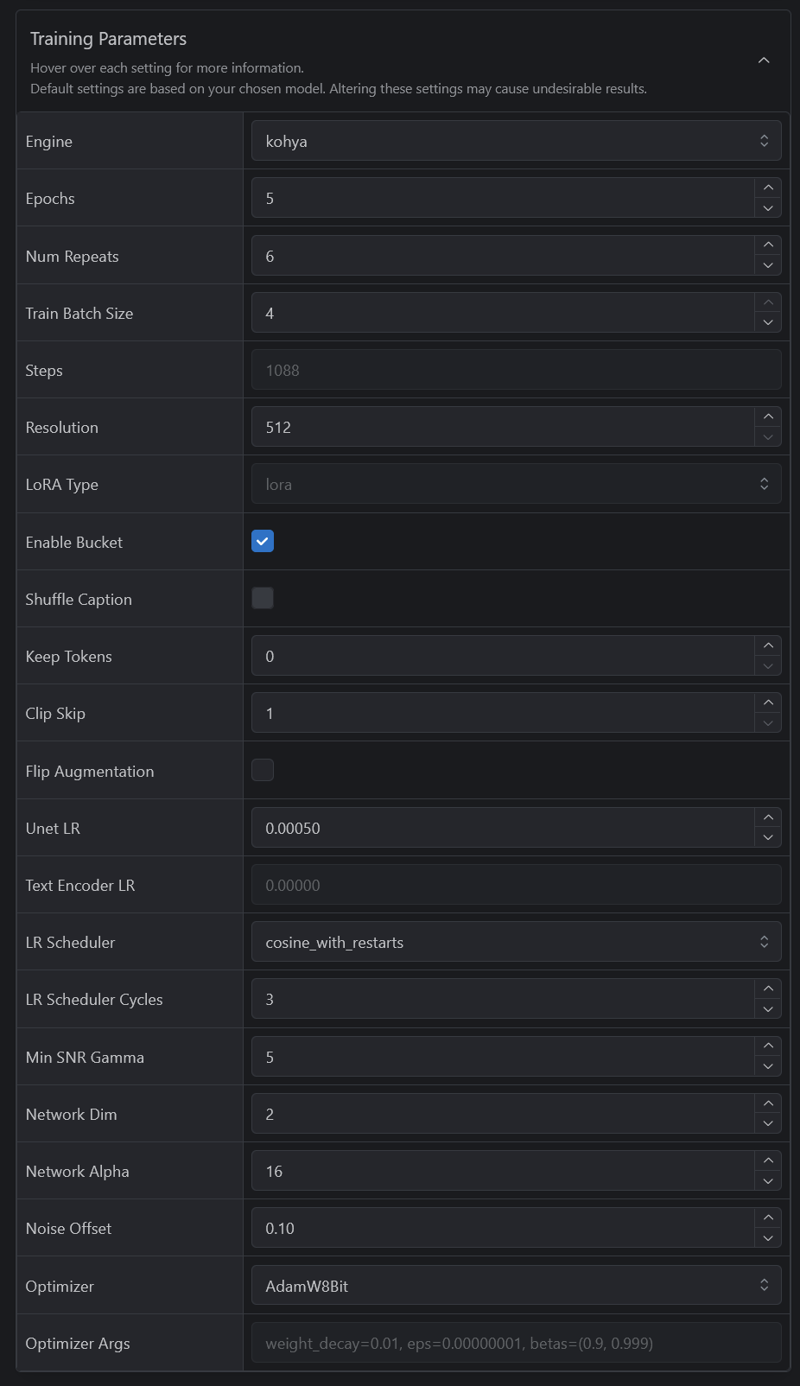Decrease Network Dim with down arrow

(x=767, y=1124)
